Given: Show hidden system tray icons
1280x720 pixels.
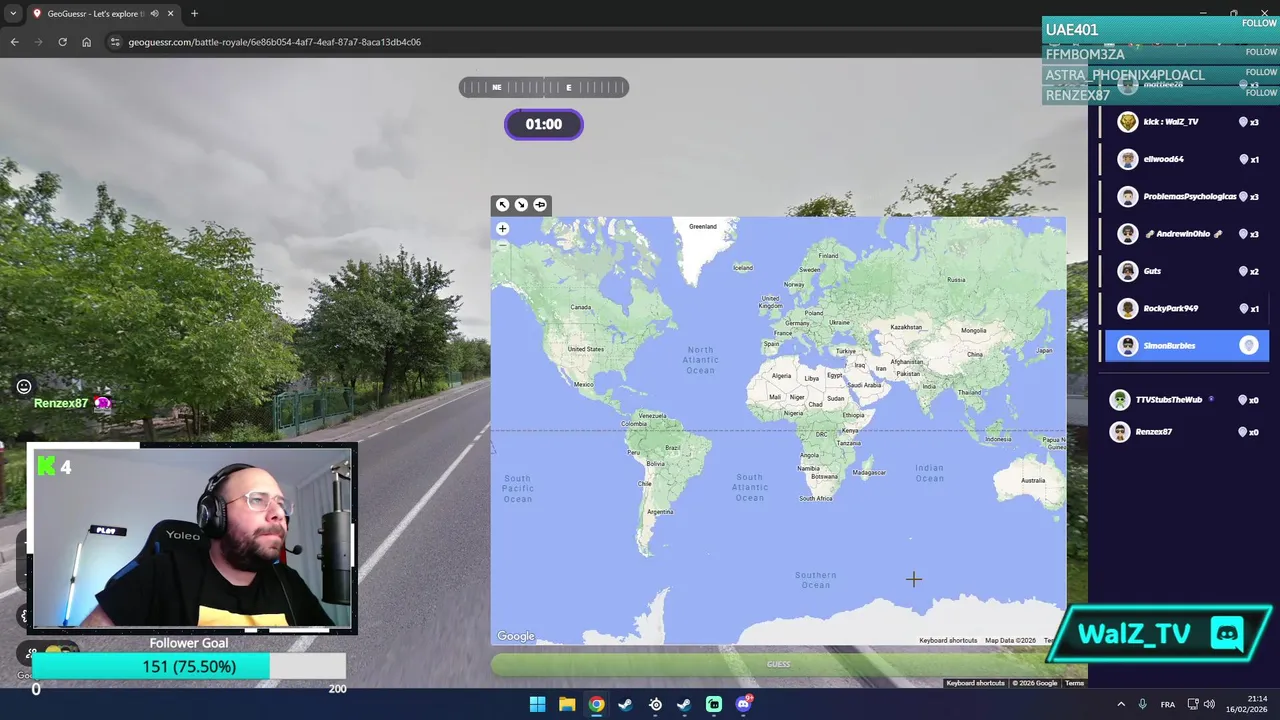Looking at the screenshot, I should [1120, 704].
